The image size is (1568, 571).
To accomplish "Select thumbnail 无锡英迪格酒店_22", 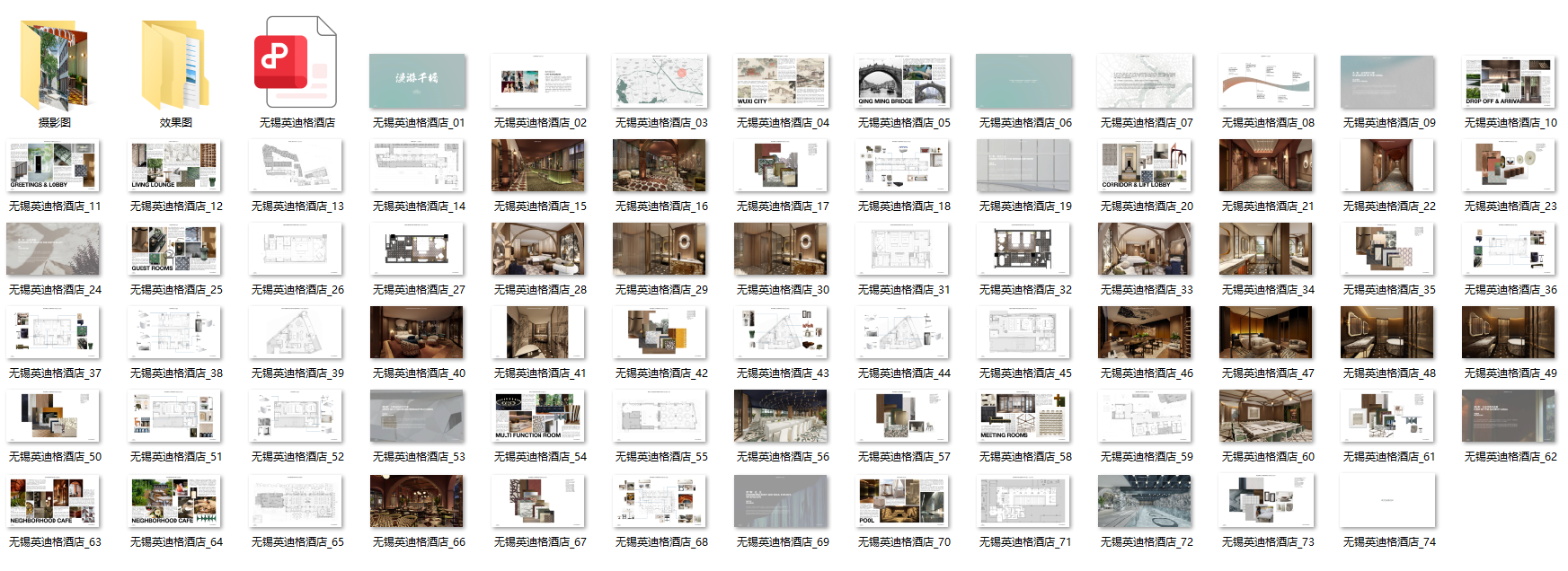I will tap(1388, 165).
